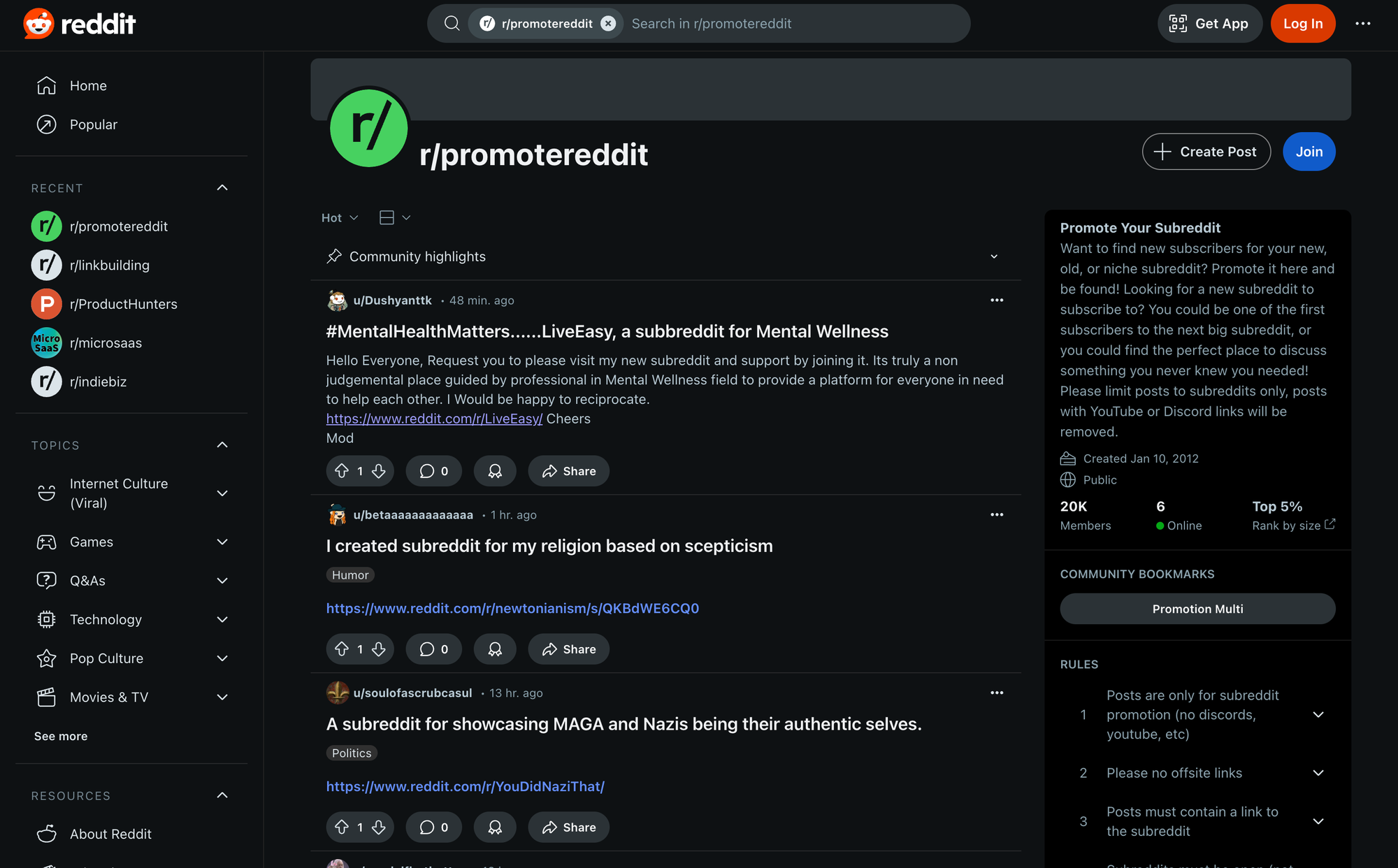Open options menu for betaaaaaaaaaaaaa's post
This screenshot has width=1398, height=868.
(997, 515)
